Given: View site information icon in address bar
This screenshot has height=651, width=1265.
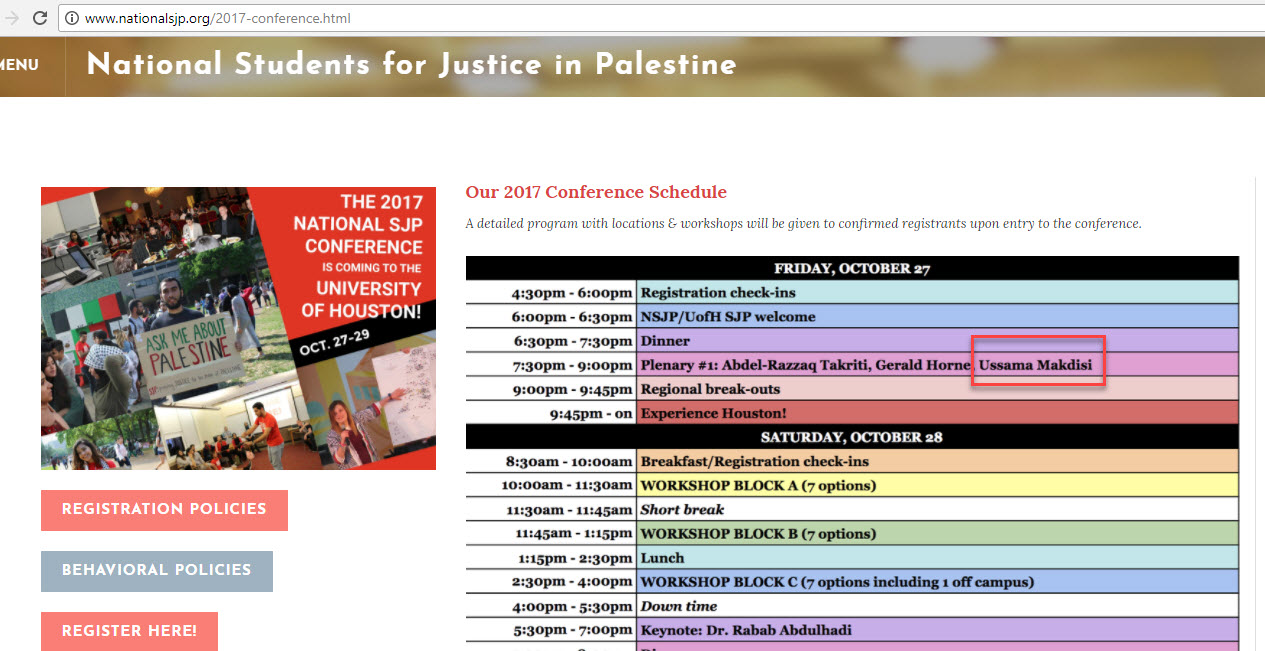Looking at the screenshot, I should [71, 18].
